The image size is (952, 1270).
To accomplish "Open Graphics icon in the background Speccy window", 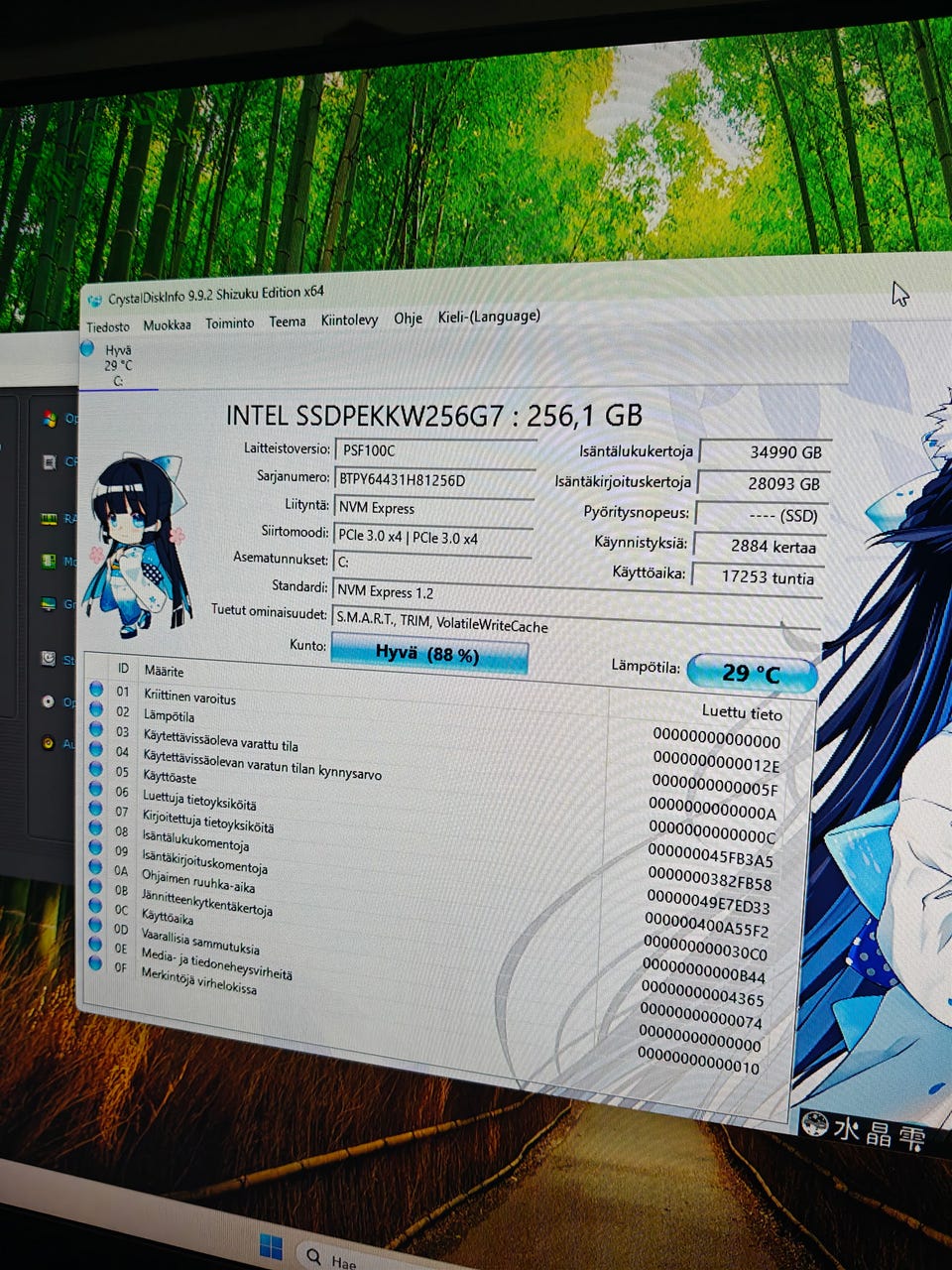I will click(x=48, y=603).
